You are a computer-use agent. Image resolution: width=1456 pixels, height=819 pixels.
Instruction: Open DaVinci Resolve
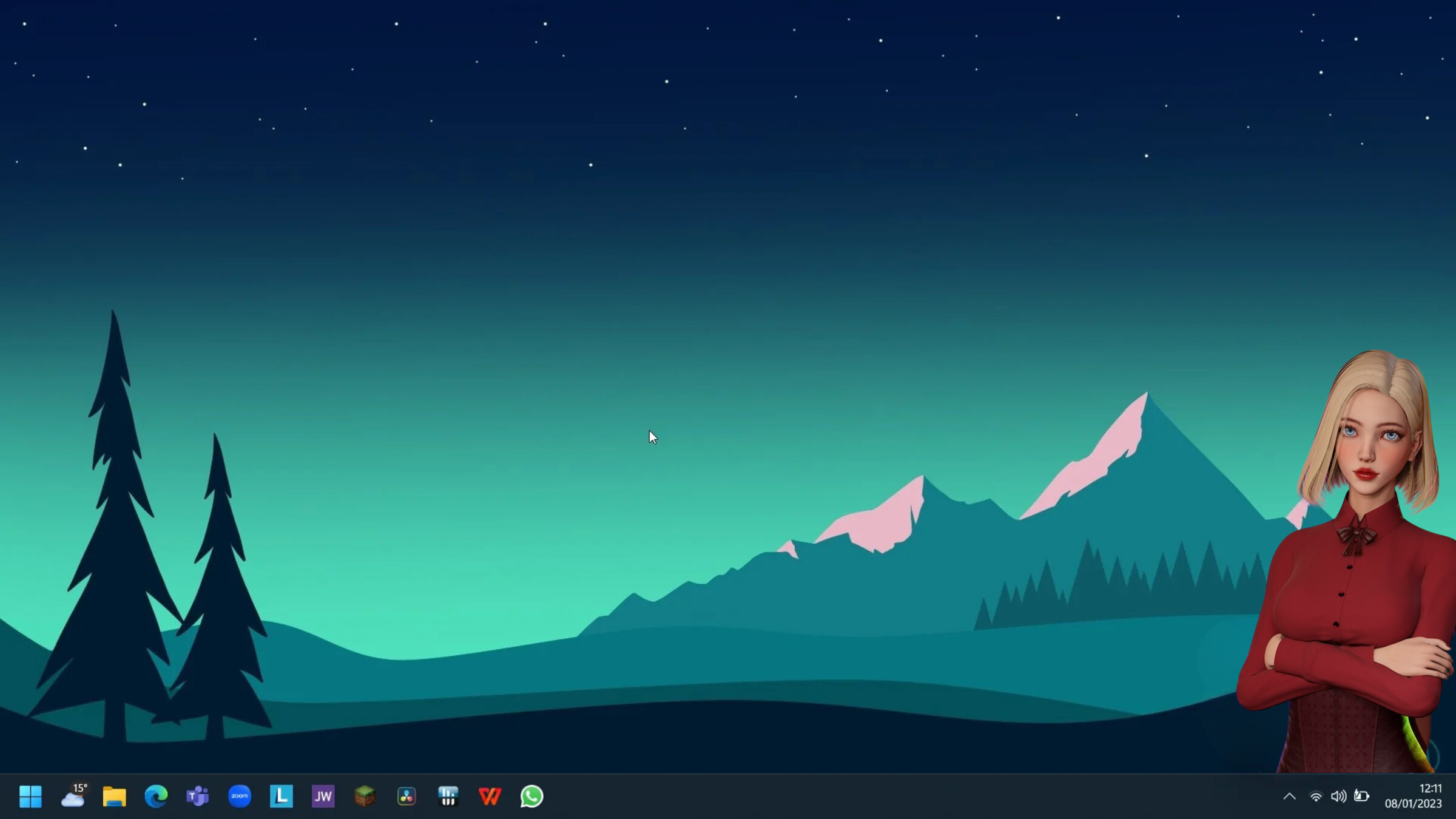coord(406,797)
